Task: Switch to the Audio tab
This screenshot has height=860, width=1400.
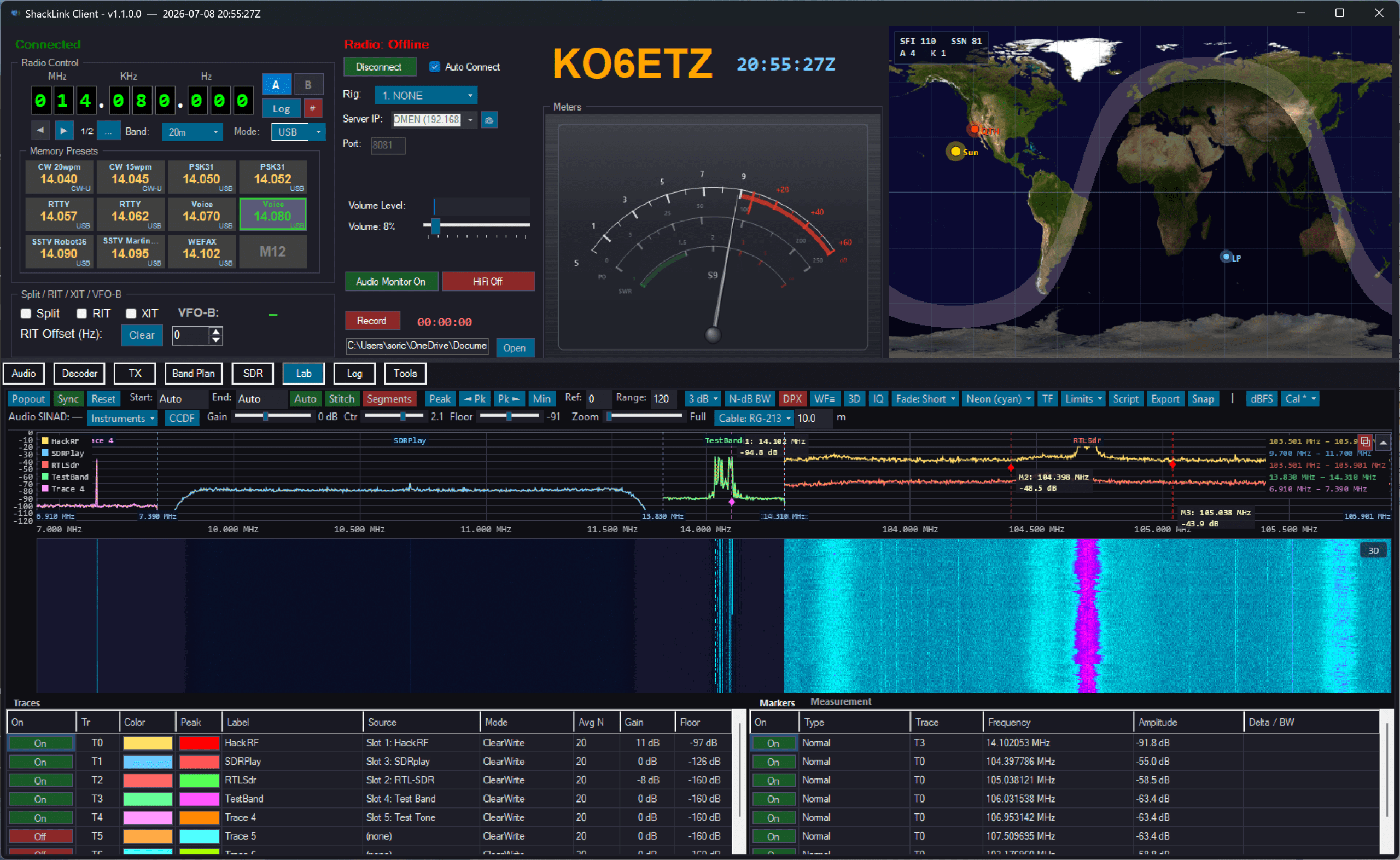Action: 24,374
